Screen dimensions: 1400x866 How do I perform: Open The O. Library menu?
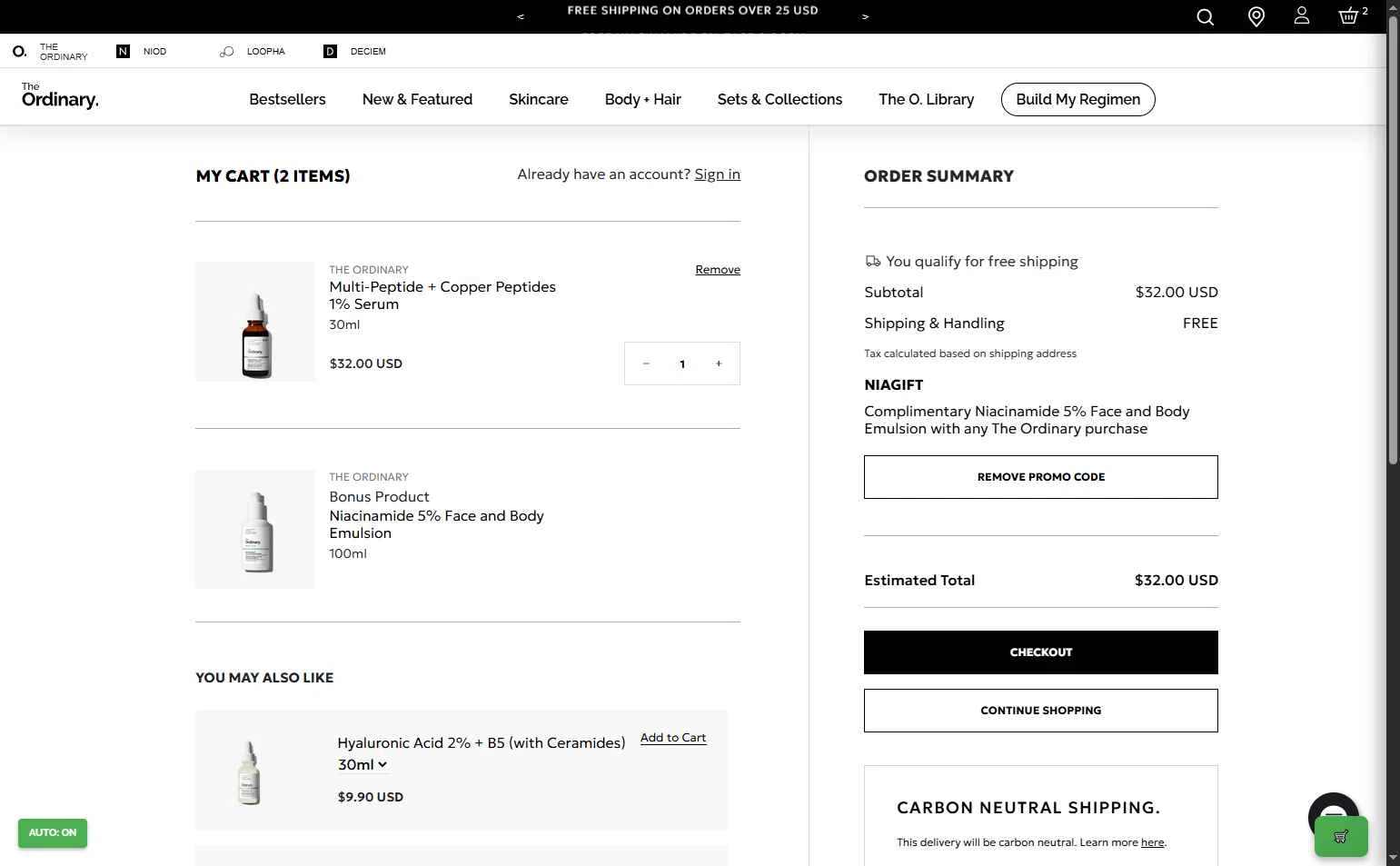[926, 99]
